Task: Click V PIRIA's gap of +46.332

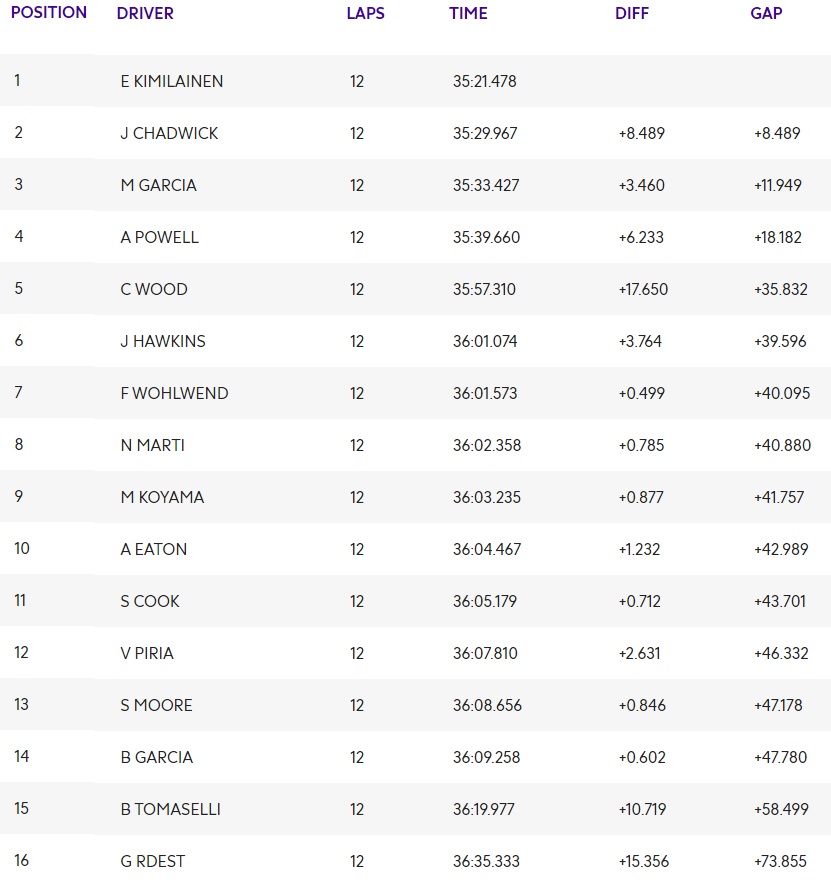Action: click(x=780, y=653)
